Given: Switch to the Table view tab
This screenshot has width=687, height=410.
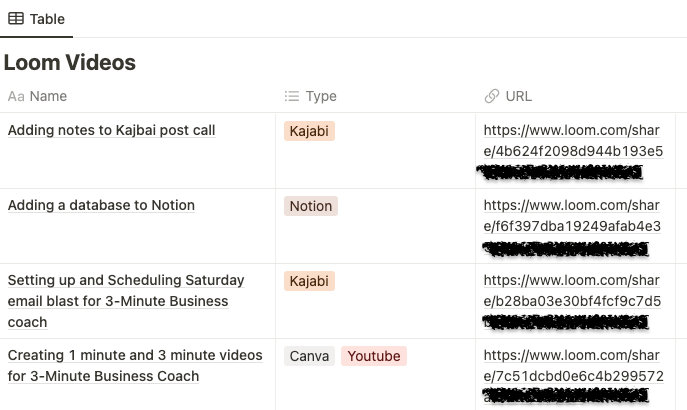Looking at the screenshot, I should pos(36,19).
